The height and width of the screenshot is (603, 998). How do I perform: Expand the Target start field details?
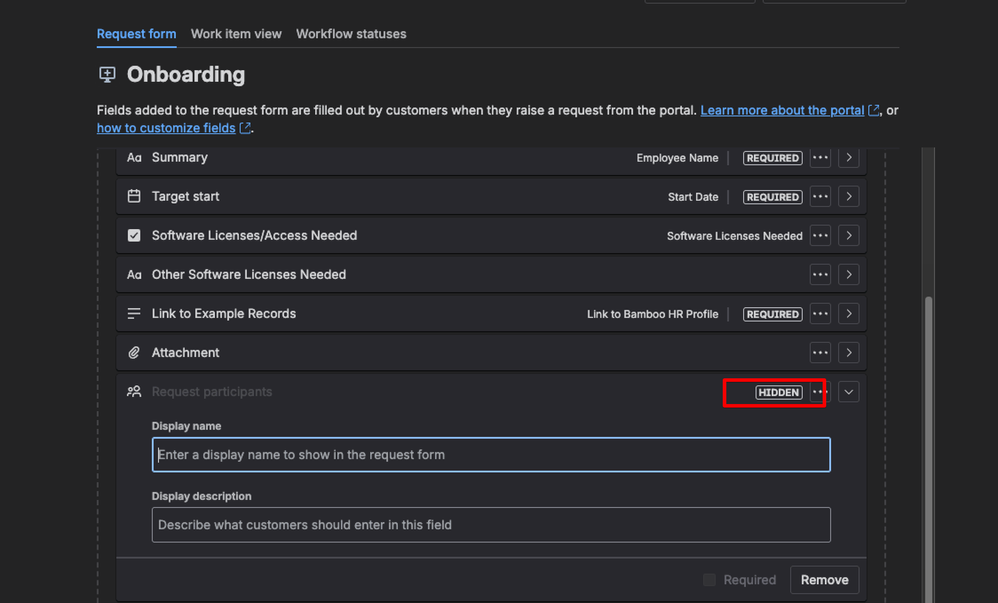[848, 196]
